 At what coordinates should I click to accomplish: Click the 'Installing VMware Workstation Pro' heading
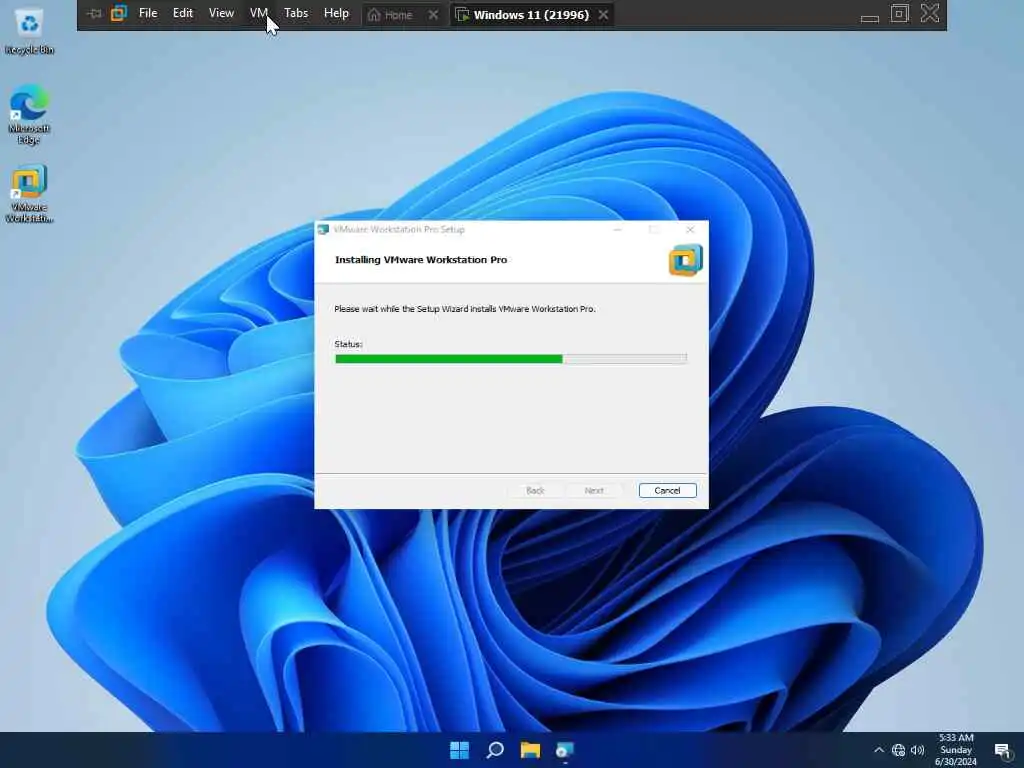coord(421,260)
